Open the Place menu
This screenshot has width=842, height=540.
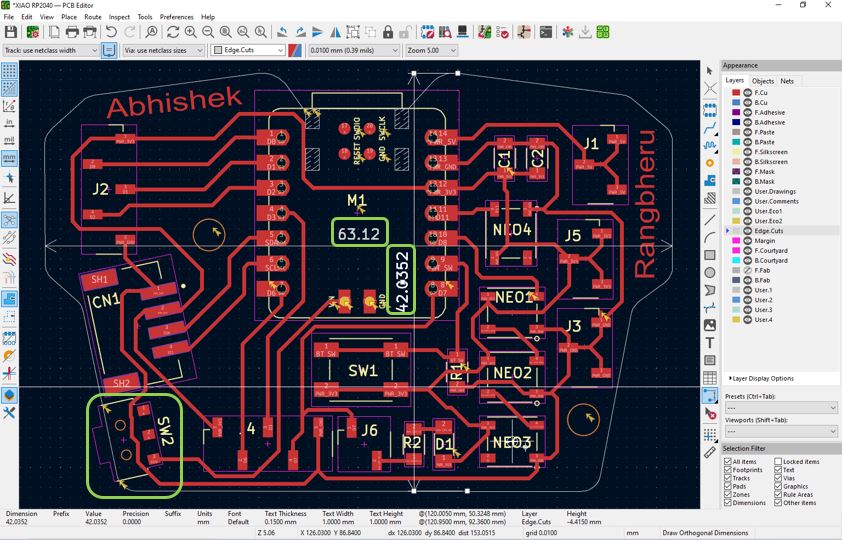click(x=69, y=17)
